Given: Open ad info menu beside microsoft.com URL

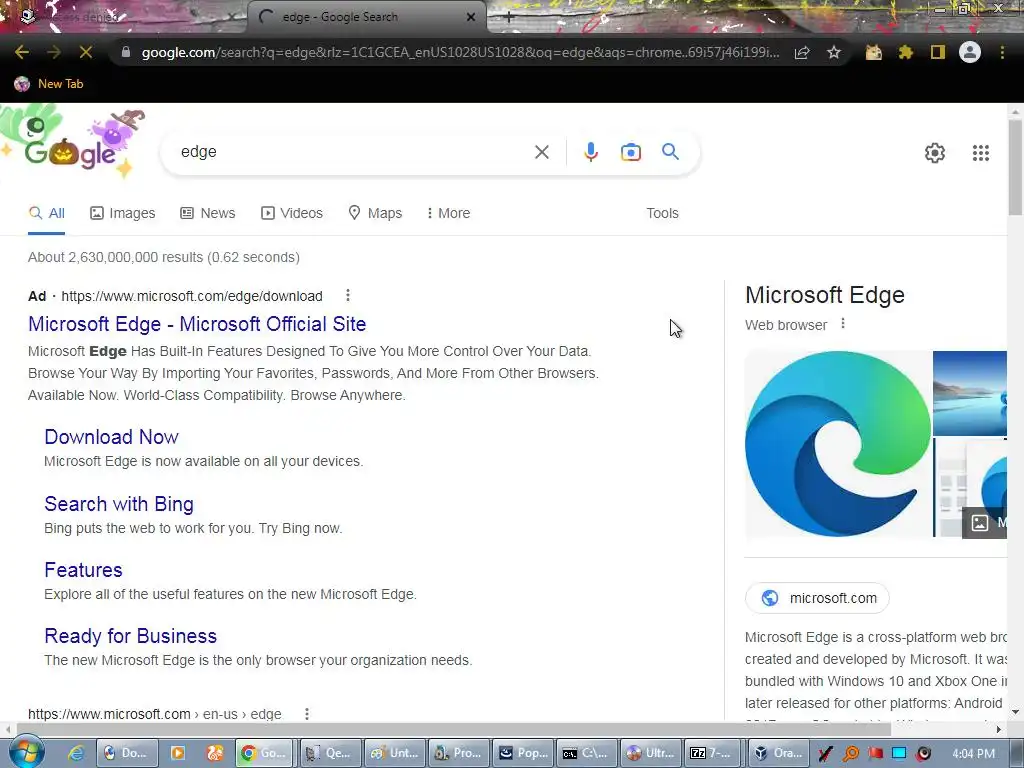Looking at the screenshot, I should coord(348,295).
